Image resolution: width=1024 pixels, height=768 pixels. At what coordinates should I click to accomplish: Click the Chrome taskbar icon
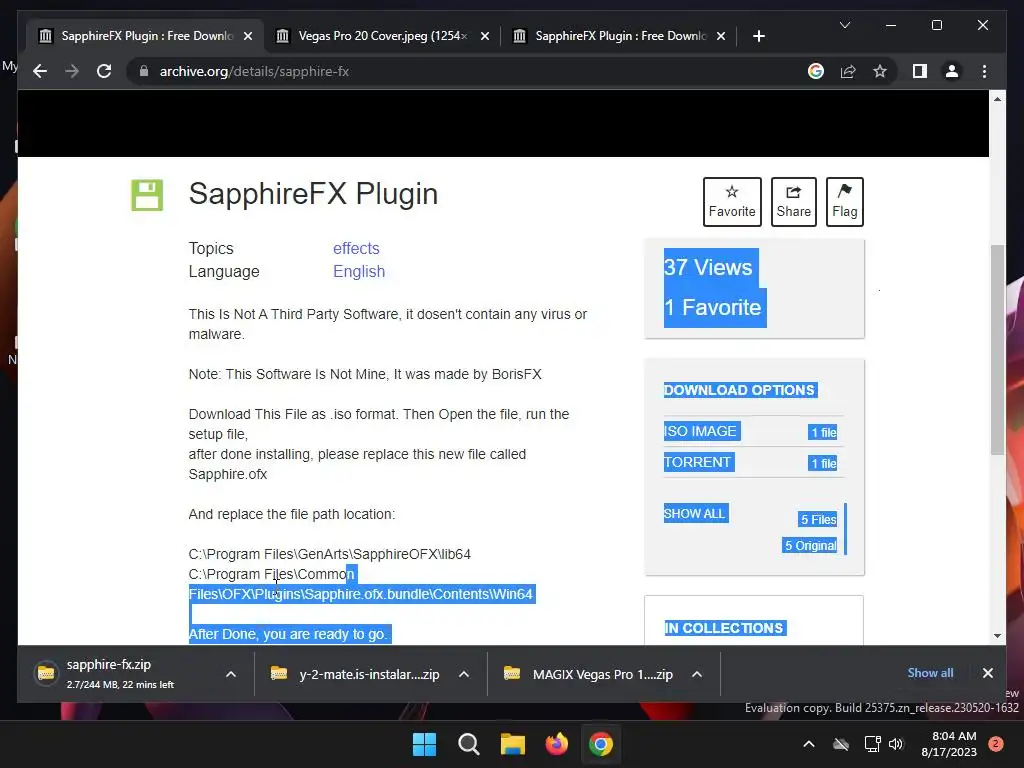[x=601, y=744]
